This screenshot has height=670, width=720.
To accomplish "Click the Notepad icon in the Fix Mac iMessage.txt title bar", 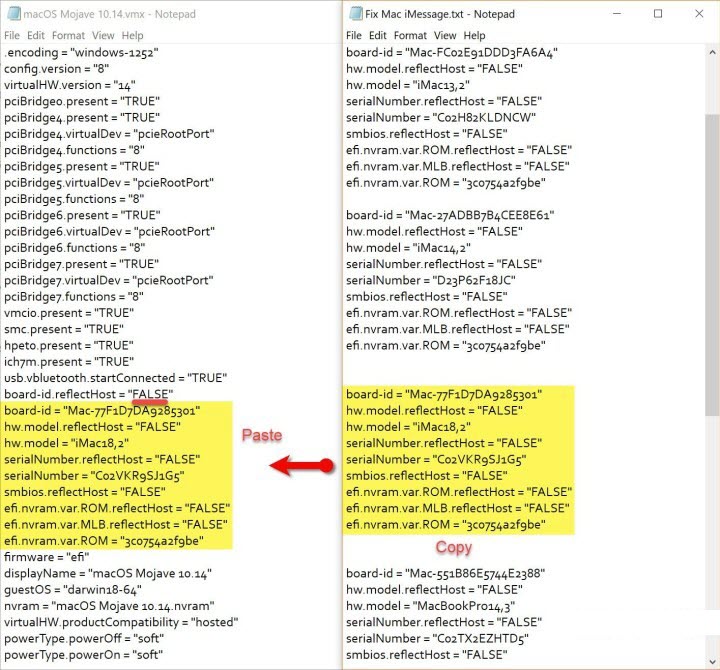I will coord(354,14).
